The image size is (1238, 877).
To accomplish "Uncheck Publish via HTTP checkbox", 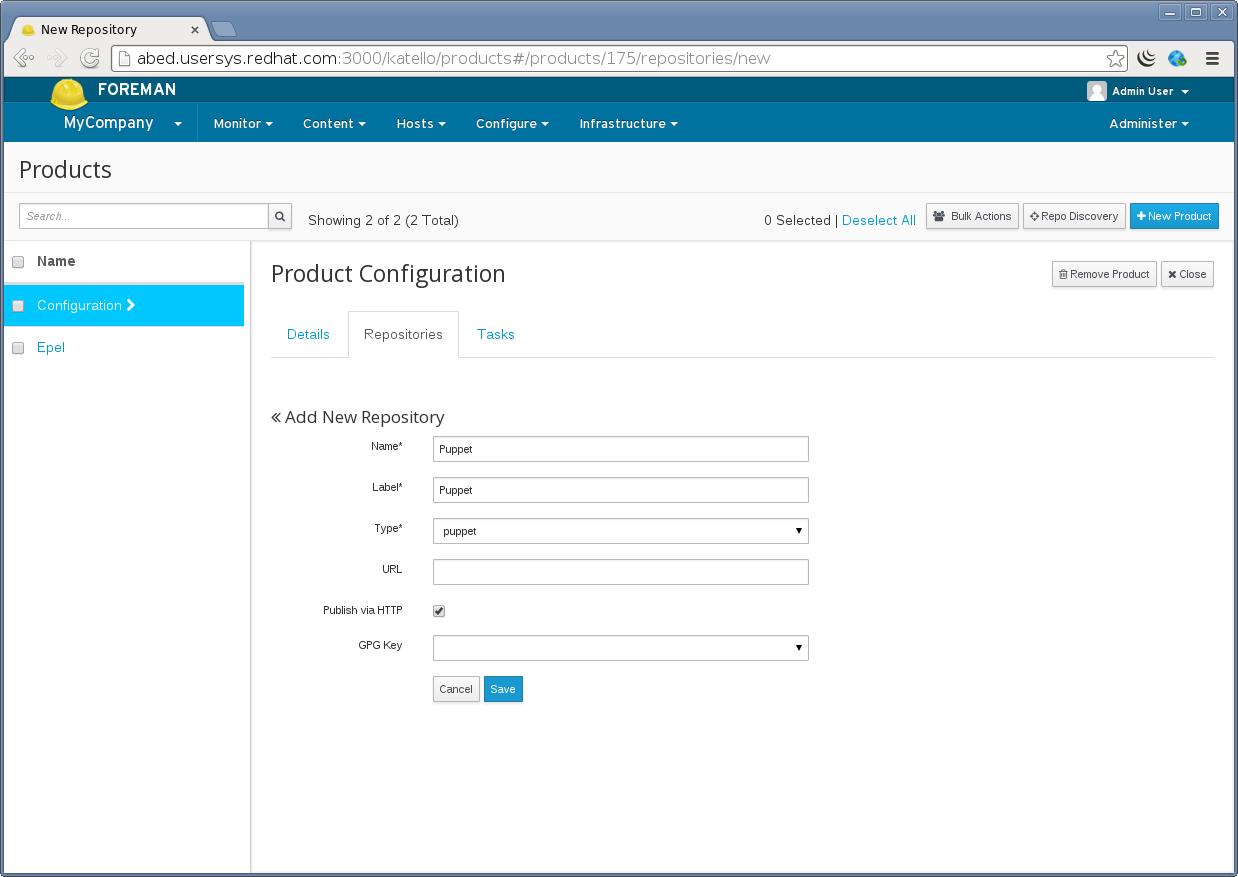I will click(439, 611).
